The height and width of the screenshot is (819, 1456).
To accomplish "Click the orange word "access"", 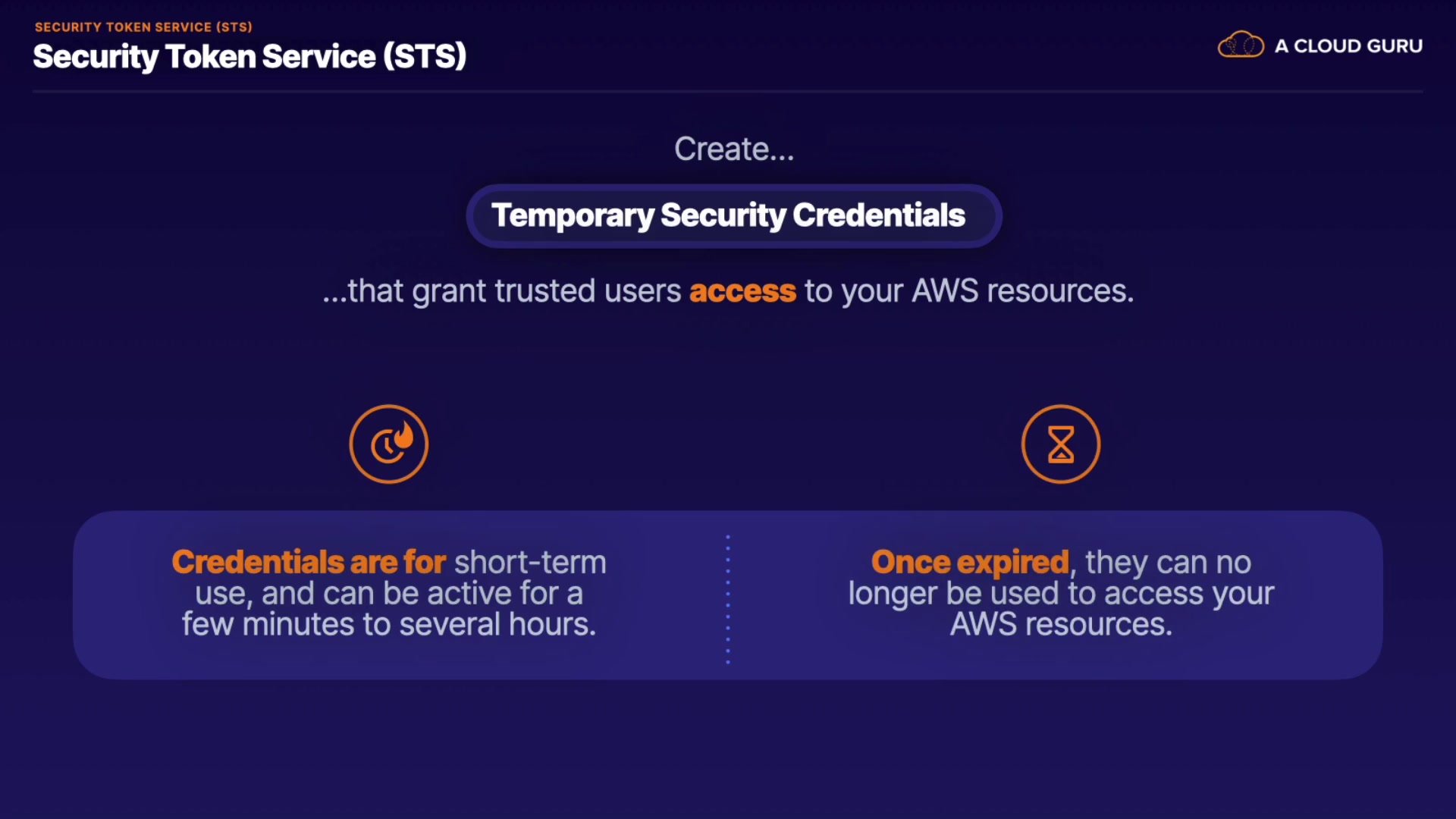I will [x=742, y=291].
